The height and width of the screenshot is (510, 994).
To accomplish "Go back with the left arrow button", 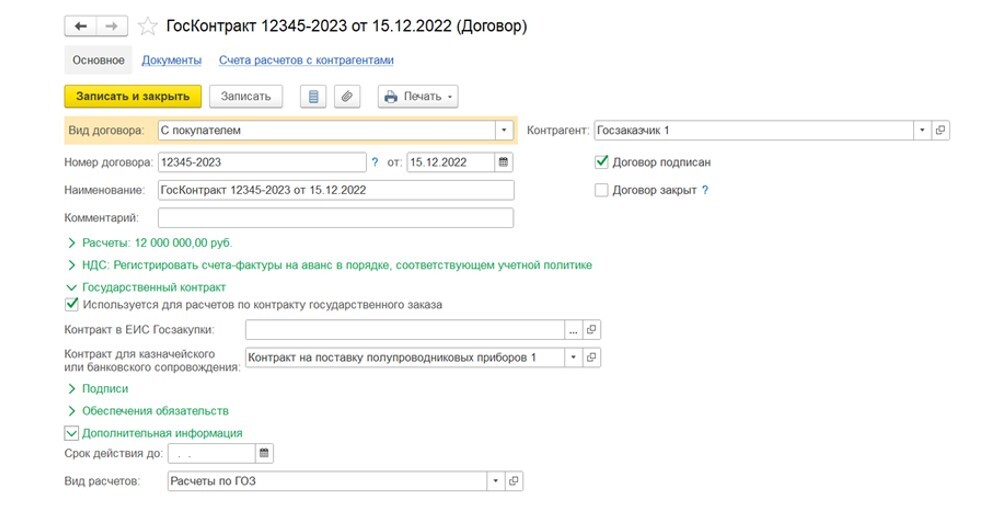I will [81, 26].
